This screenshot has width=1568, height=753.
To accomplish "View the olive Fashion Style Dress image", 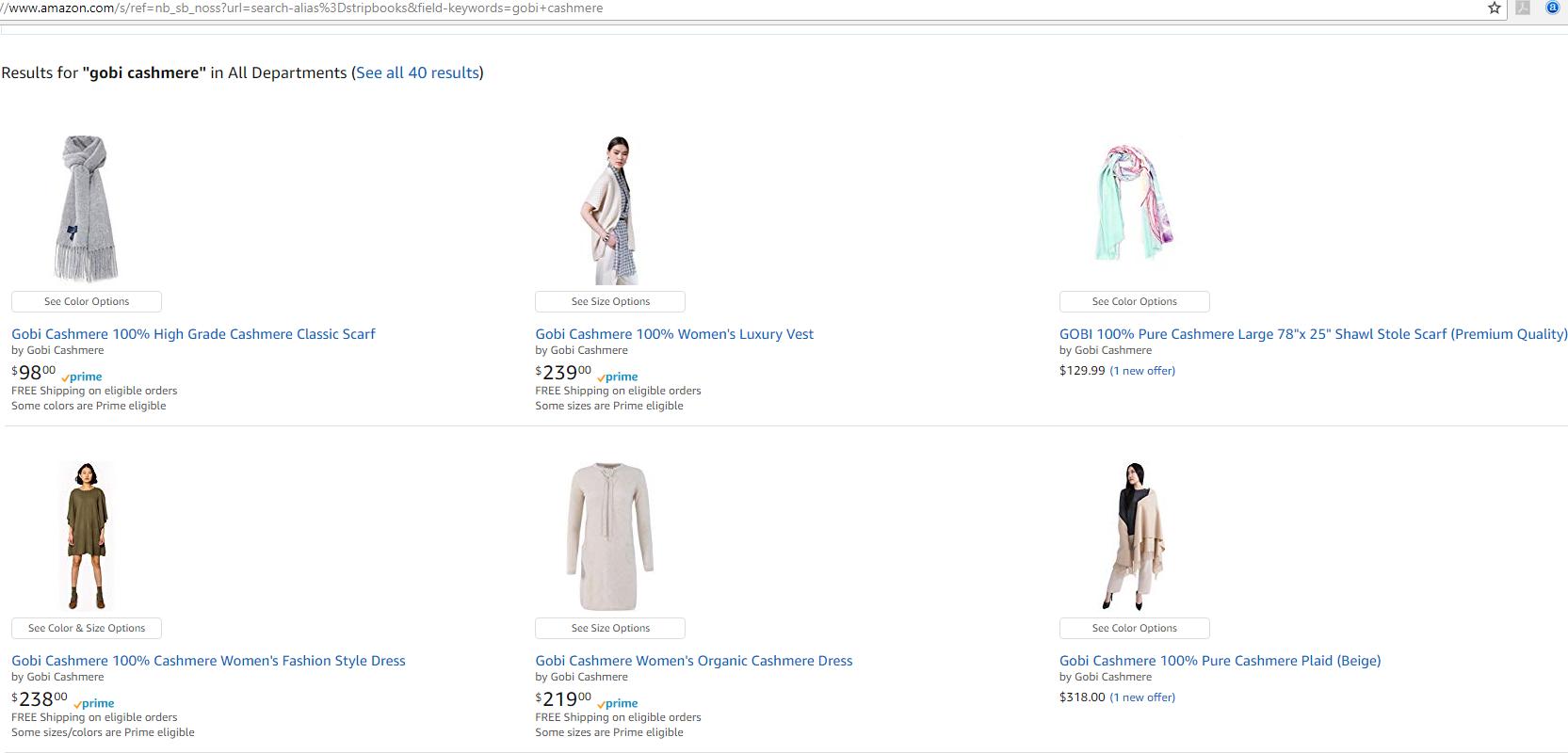I will click(86, 536).
